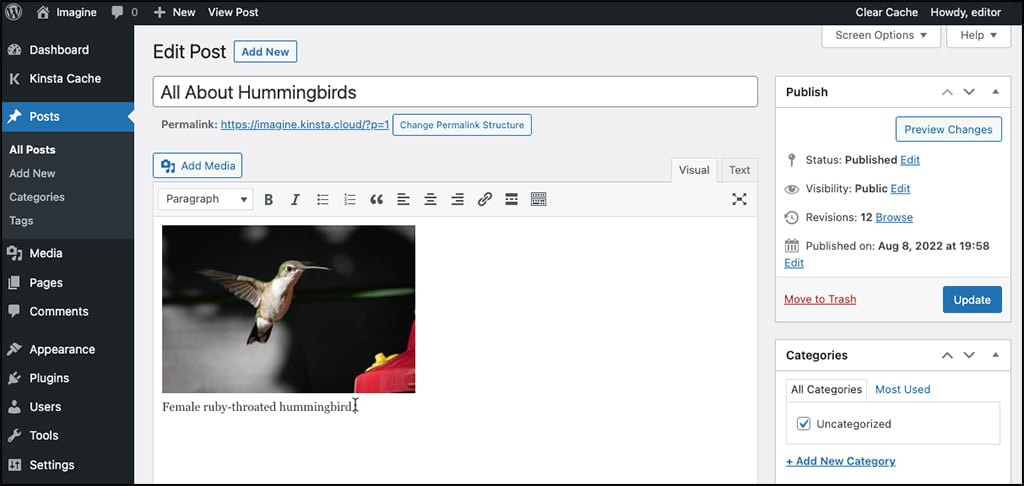Insert a numbered list

pyautogui.click(x=350, y=200)
